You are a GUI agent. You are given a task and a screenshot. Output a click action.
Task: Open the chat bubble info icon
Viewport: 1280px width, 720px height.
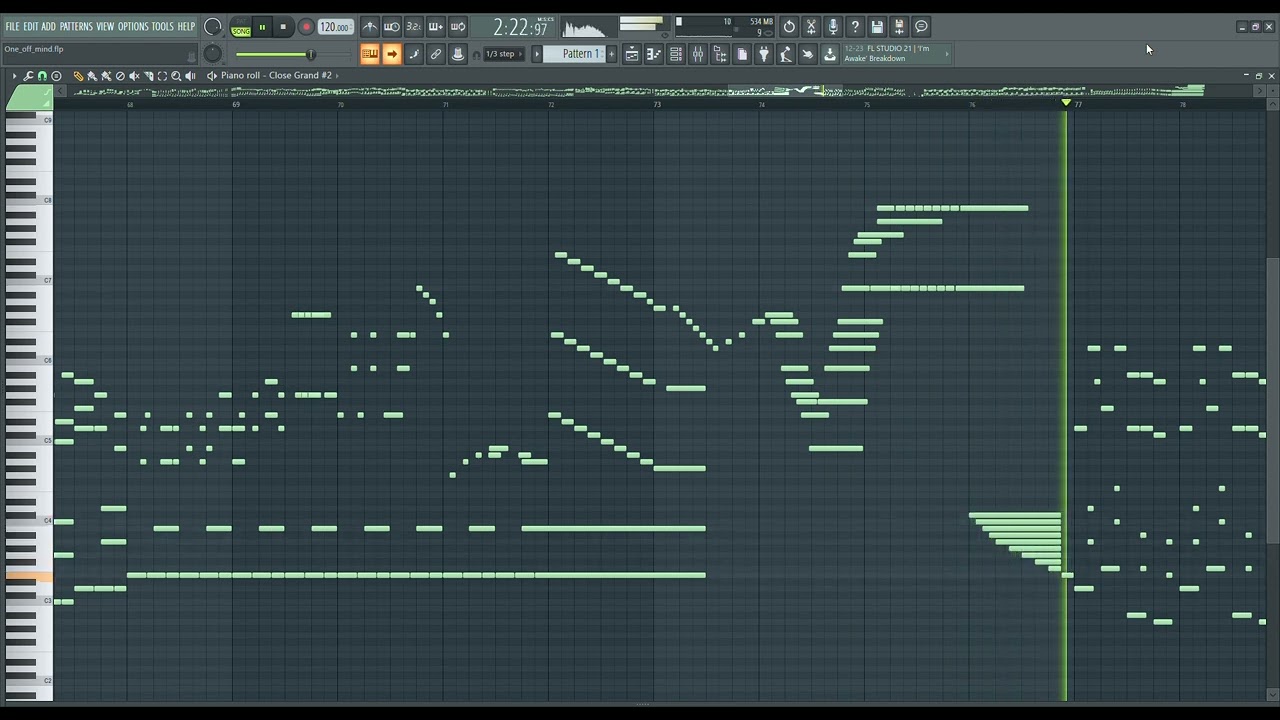[x=921, y=27]
